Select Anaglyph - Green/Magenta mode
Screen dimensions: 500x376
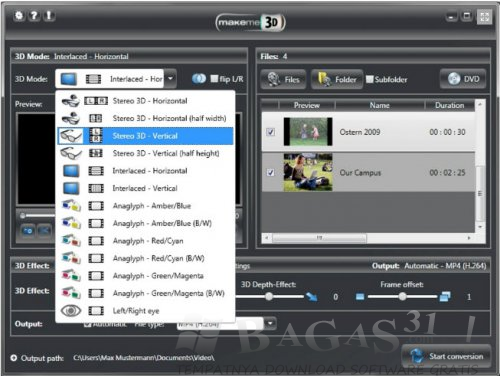146,276
